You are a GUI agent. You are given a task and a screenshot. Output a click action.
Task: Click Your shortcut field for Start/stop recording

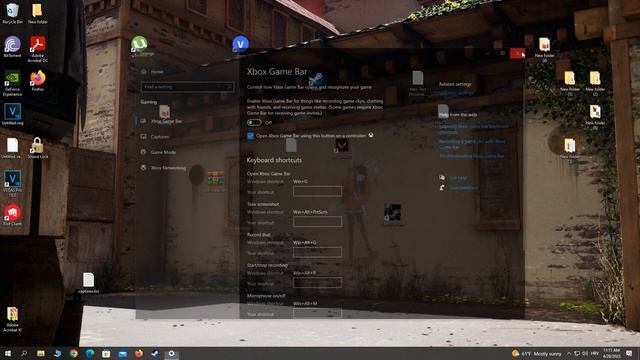pyautogui.click(x=317, y=283)
